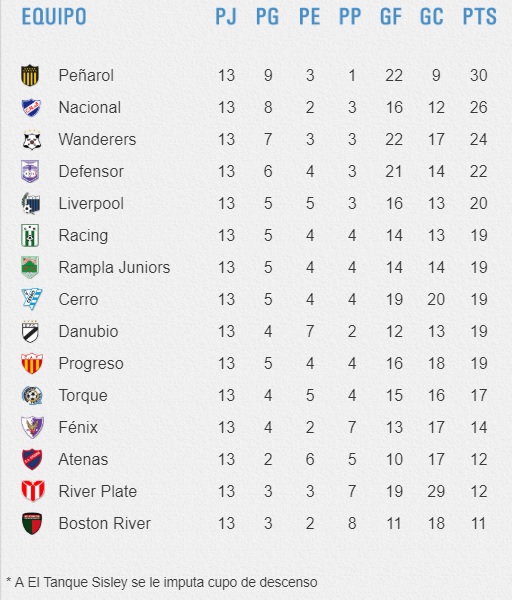512x600 pixels.
Task: Click the Progreso red yellow crest
Action: [x=32, y=363]
